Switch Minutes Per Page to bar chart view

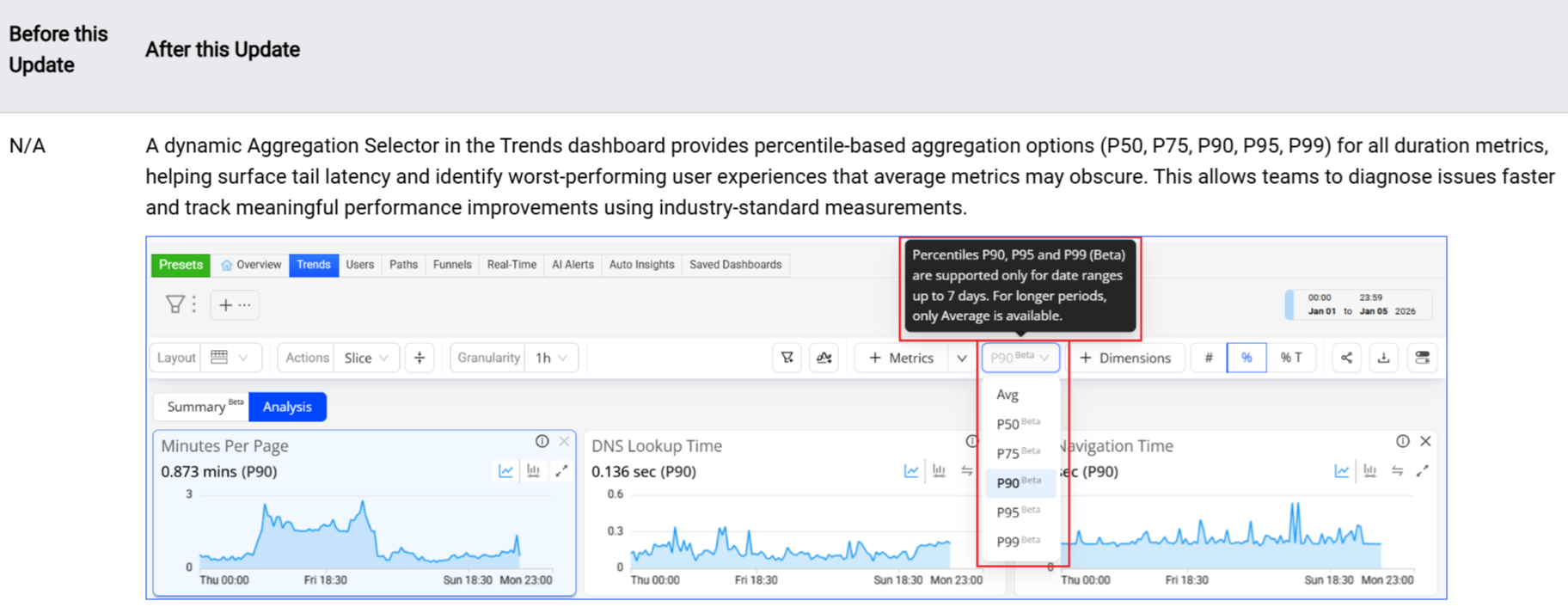click(x=533, y=471)
